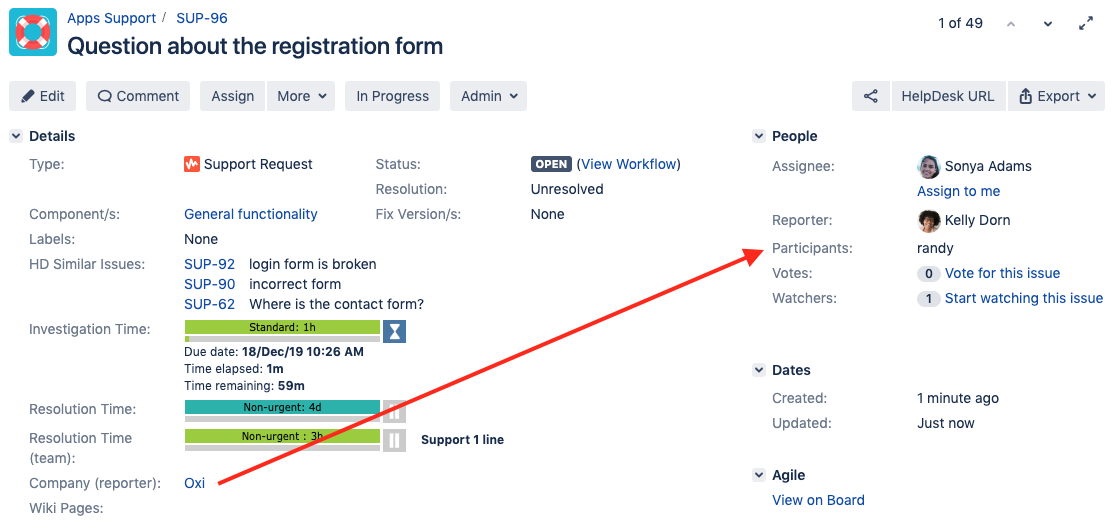
Task: Open the Admin dropdown menu
Action: click(x=488, y=96)
